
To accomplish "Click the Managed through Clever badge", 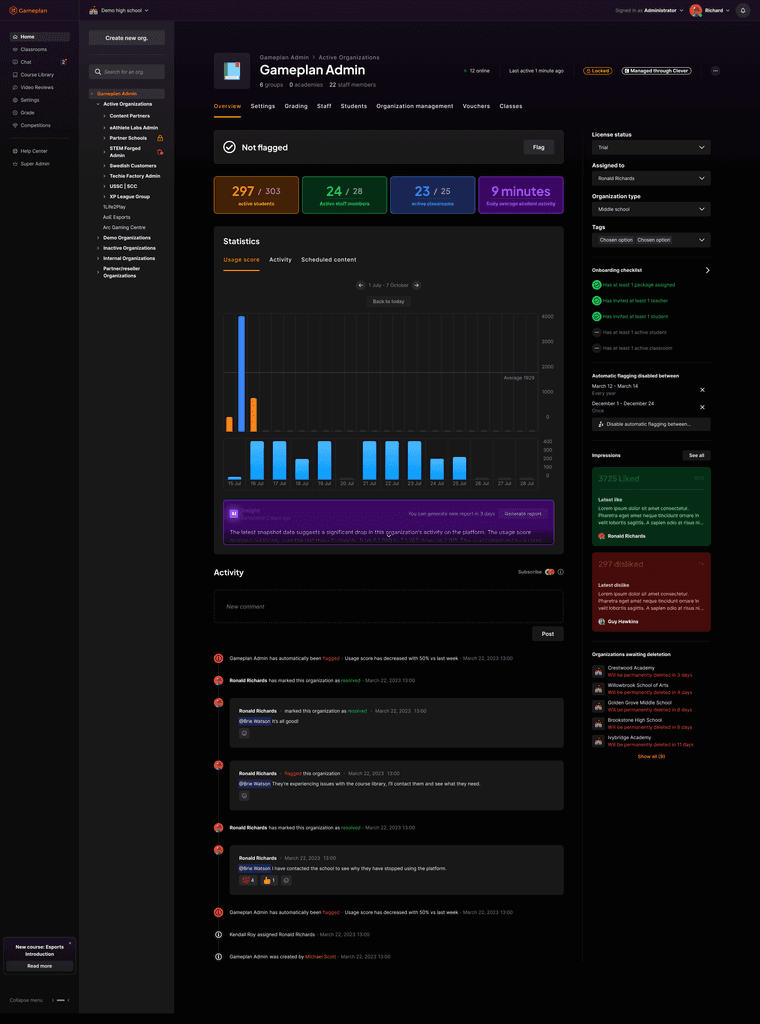I will point(656,71).
